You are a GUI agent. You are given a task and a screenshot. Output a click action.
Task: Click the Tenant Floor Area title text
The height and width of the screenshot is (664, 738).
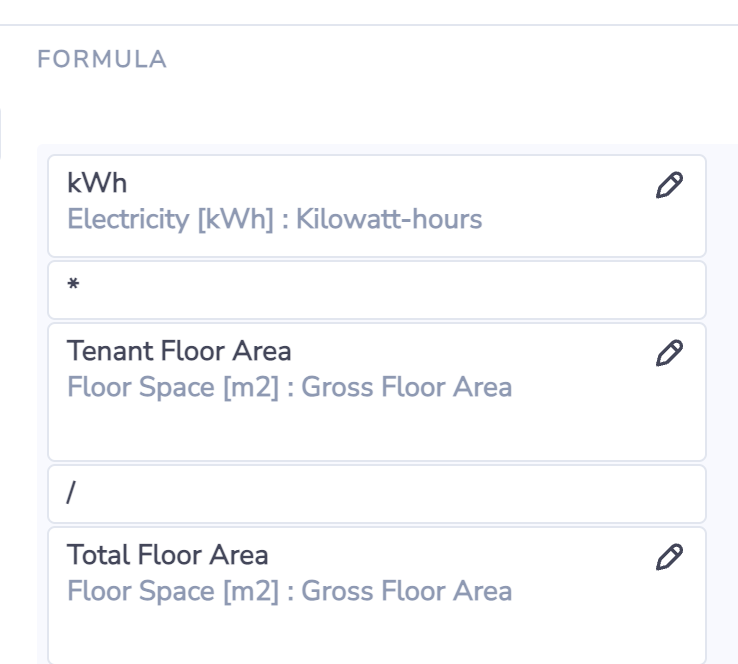click(179, 351)
